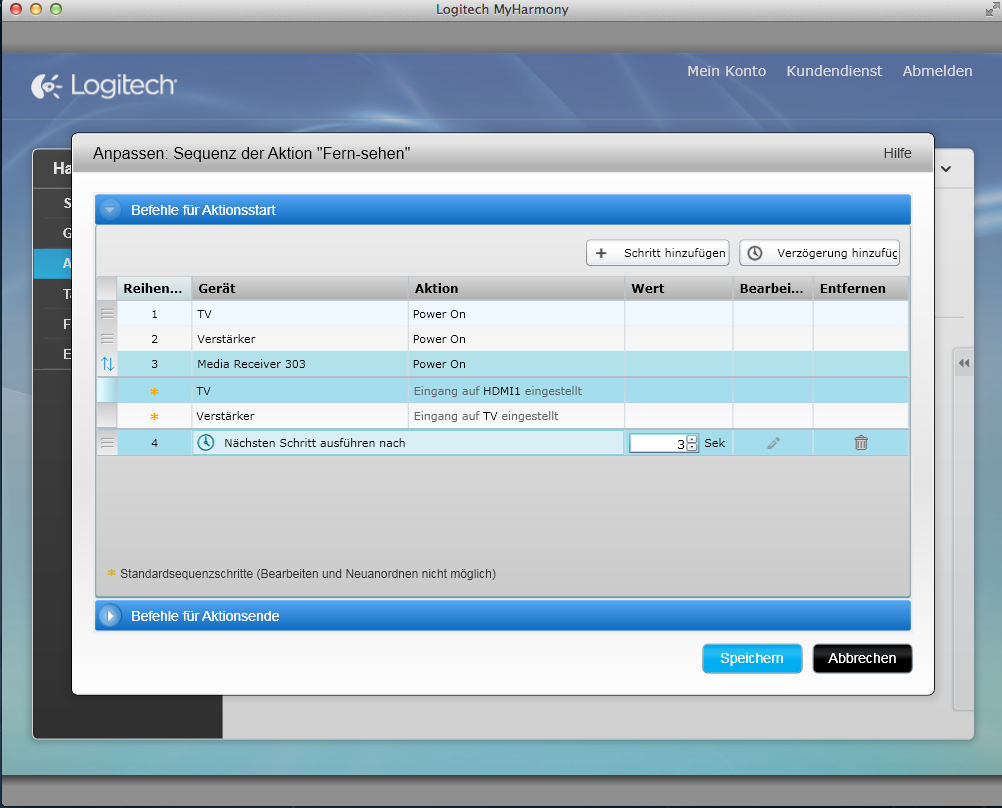Click the drag handle of delay row 4

point(107,442)
